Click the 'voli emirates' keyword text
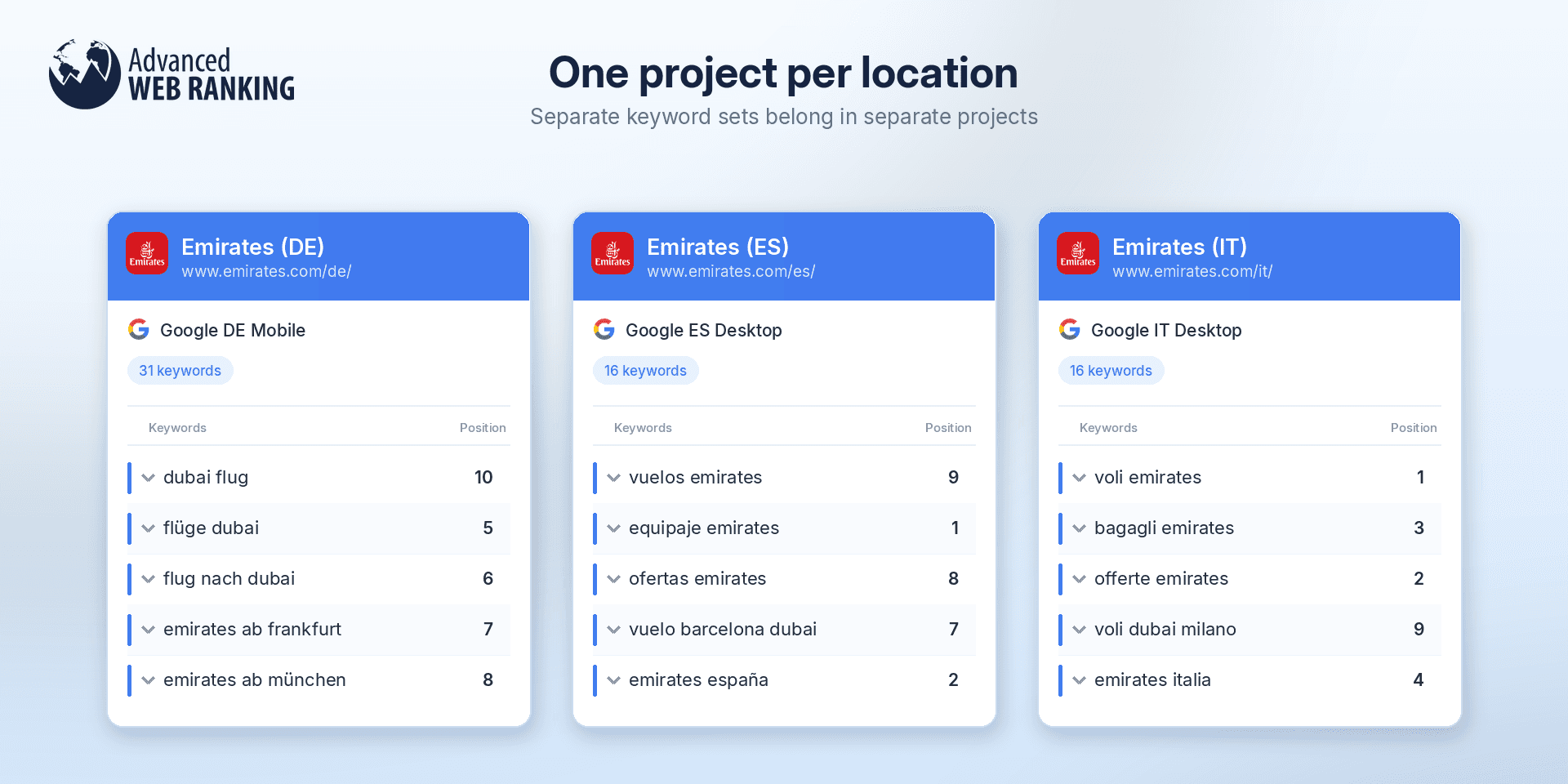This screenshot has height=784, width=1568. [1147, 478]
